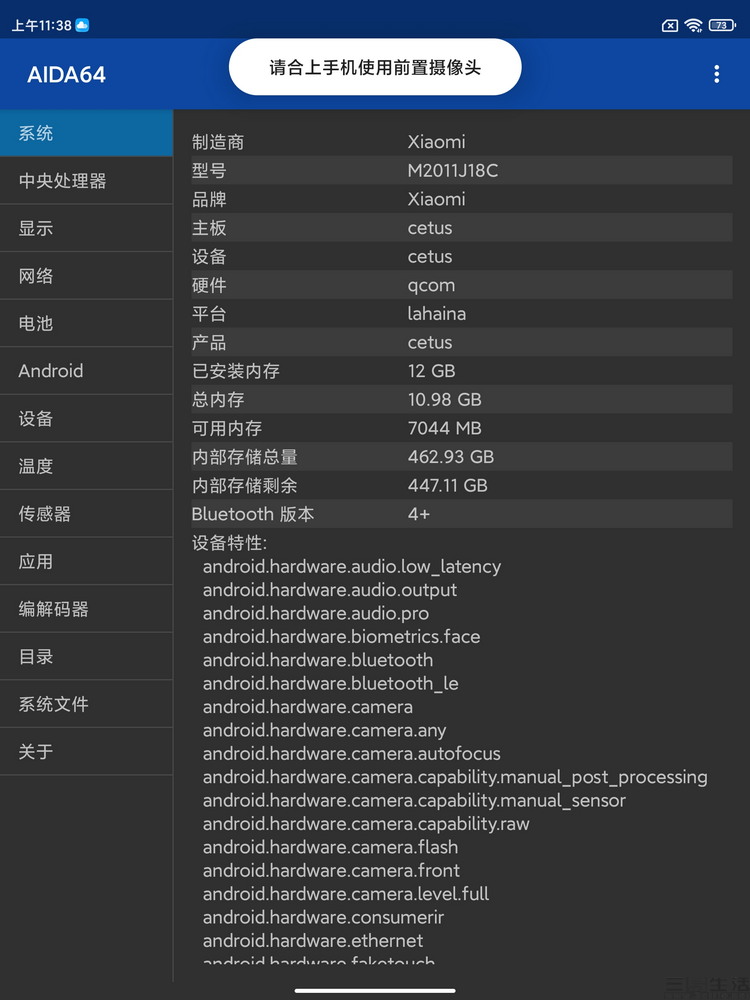The image size is (750, 1000).
Task: Select the 可用内存 value 7044 MB
Action: (445, 428)
